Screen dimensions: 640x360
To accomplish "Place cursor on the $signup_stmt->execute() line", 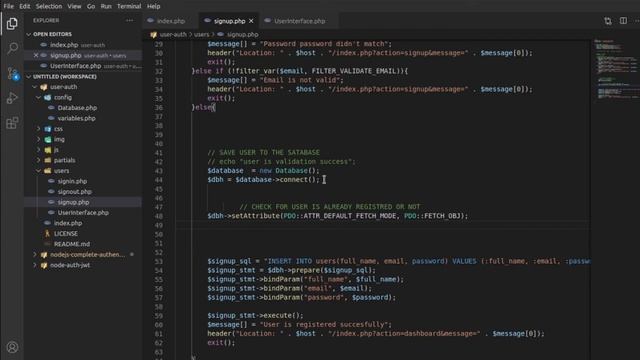I will [x=255, y=316].
